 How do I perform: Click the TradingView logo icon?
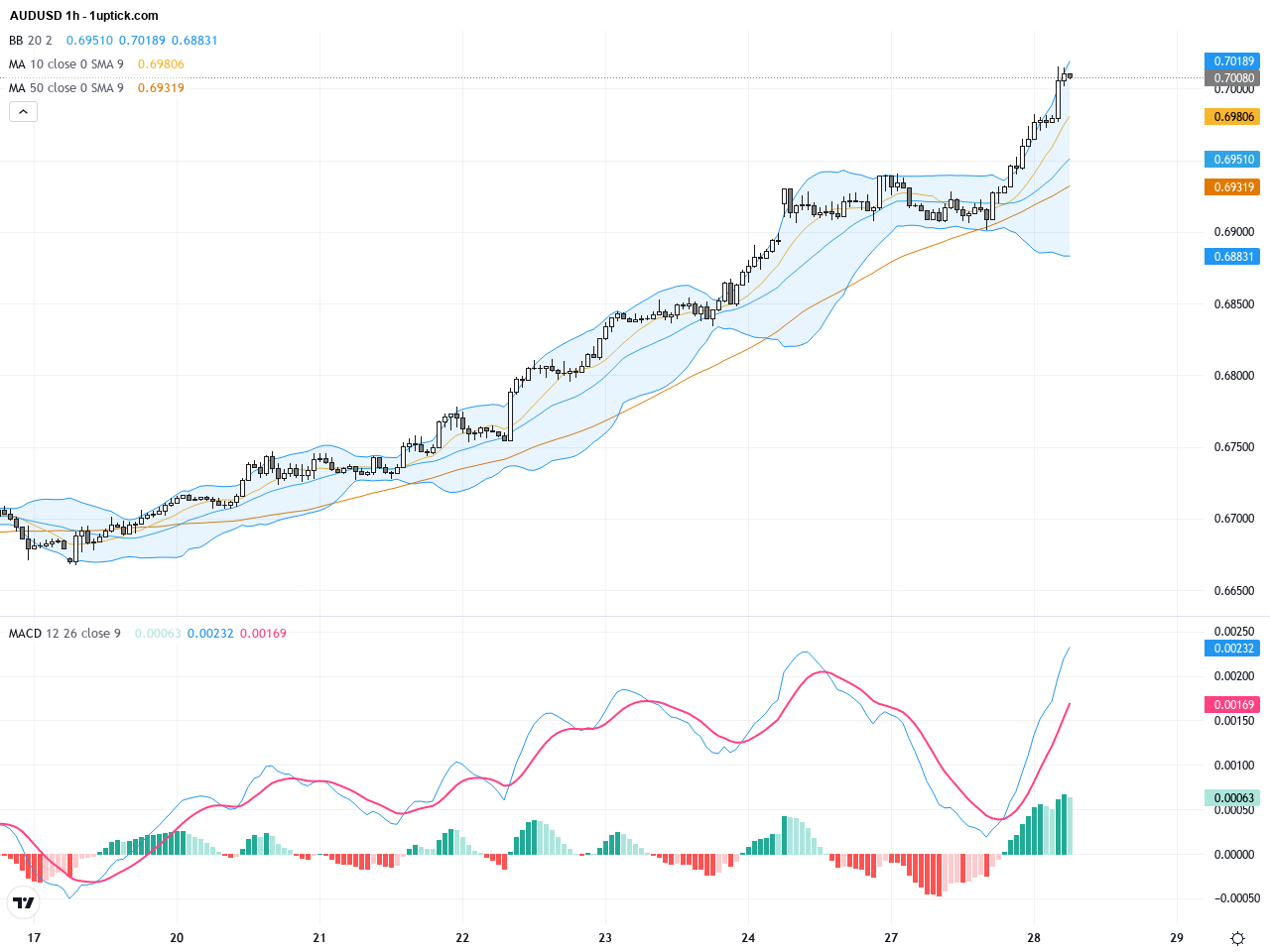coord(24,902)
